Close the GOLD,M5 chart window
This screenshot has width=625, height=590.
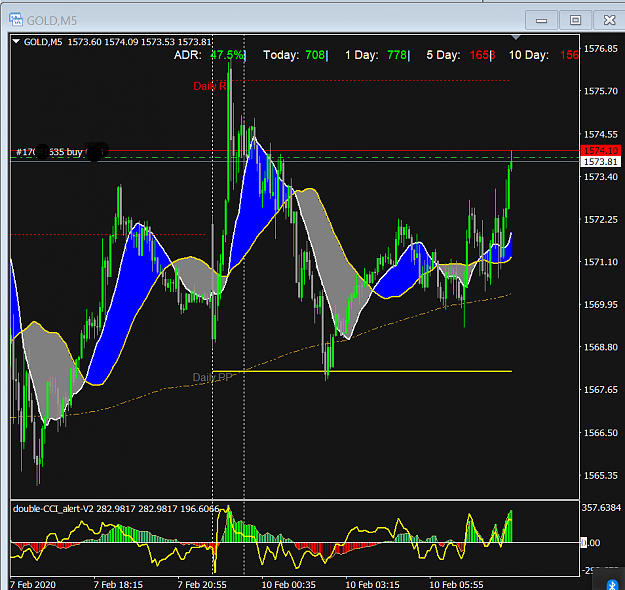click(x=609, y=20)
